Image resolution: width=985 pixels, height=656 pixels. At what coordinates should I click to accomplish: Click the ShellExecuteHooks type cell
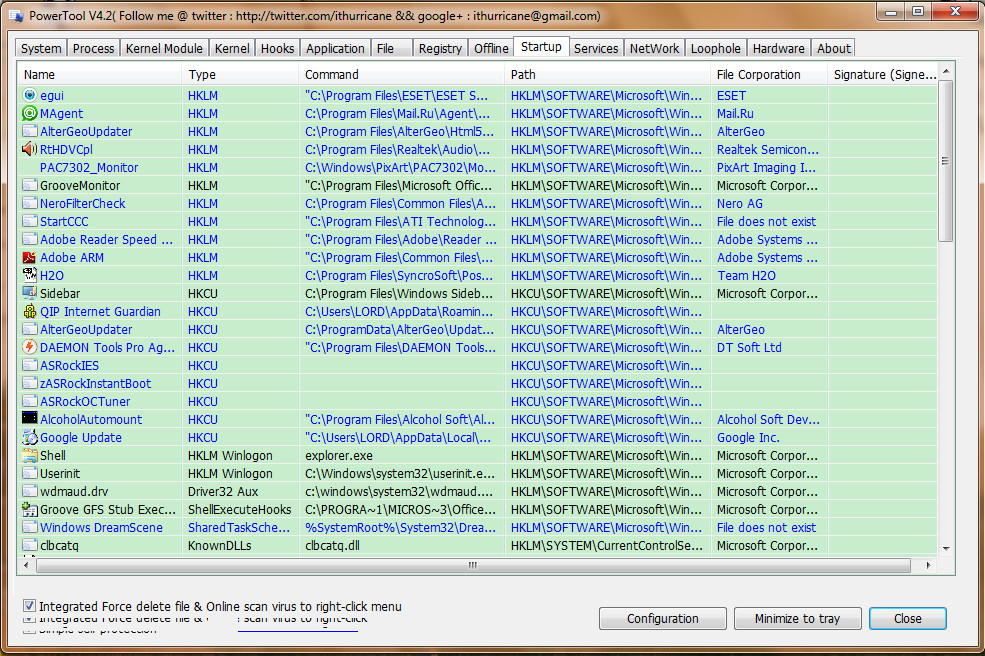239,510
